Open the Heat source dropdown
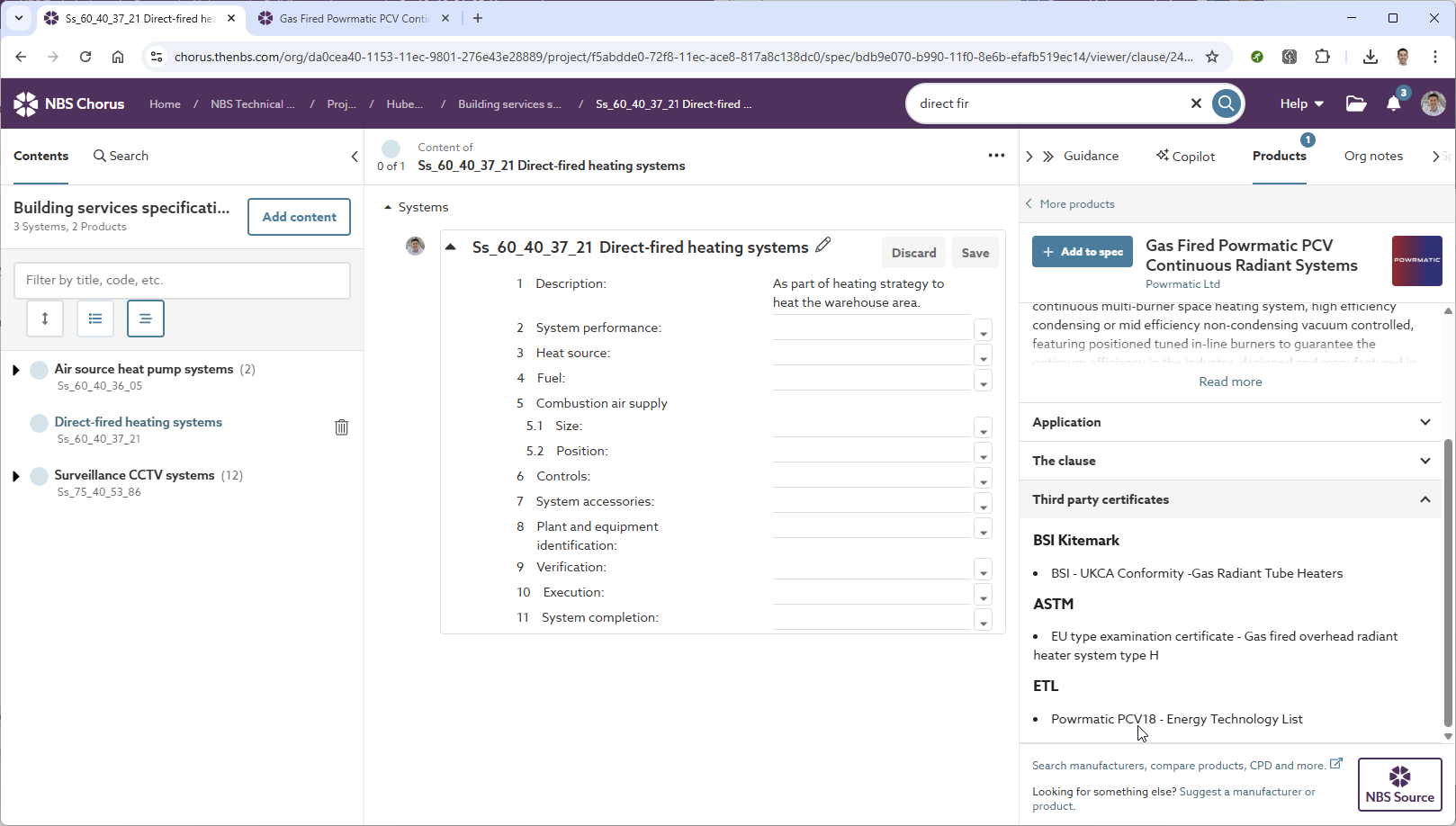 click(983, 355)
